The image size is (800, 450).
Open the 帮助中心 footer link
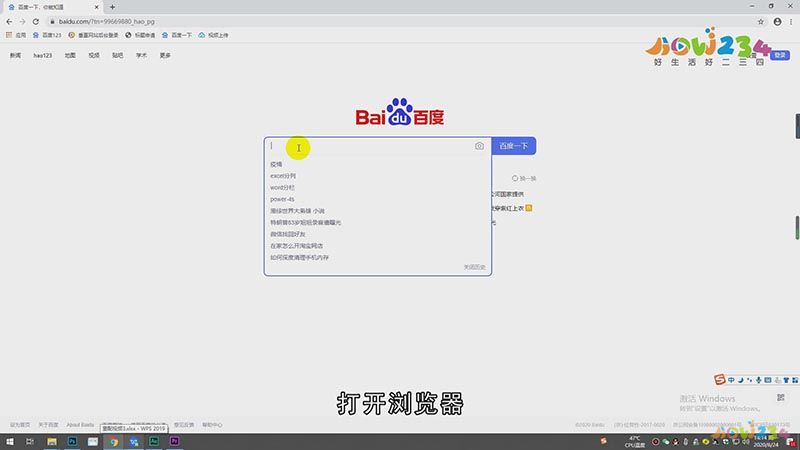(x=212, y=425)
